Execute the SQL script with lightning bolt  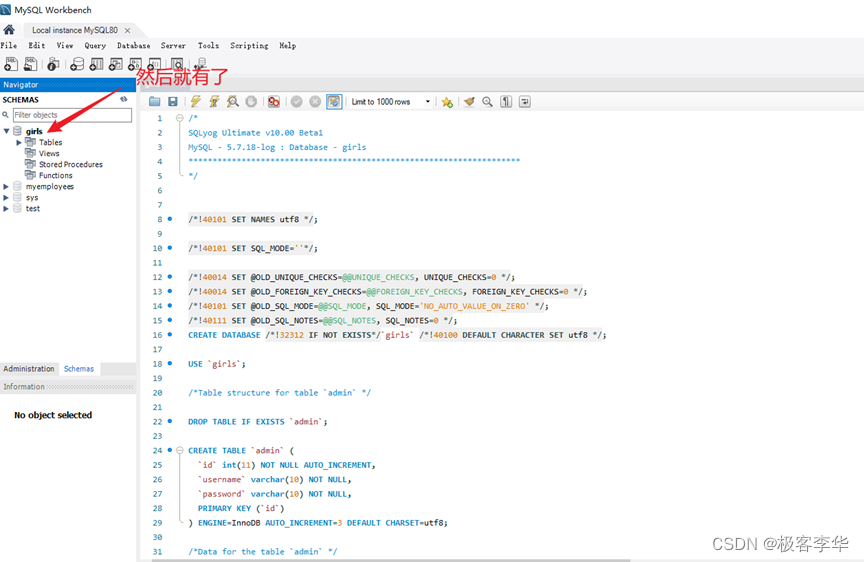pos(196,102)
